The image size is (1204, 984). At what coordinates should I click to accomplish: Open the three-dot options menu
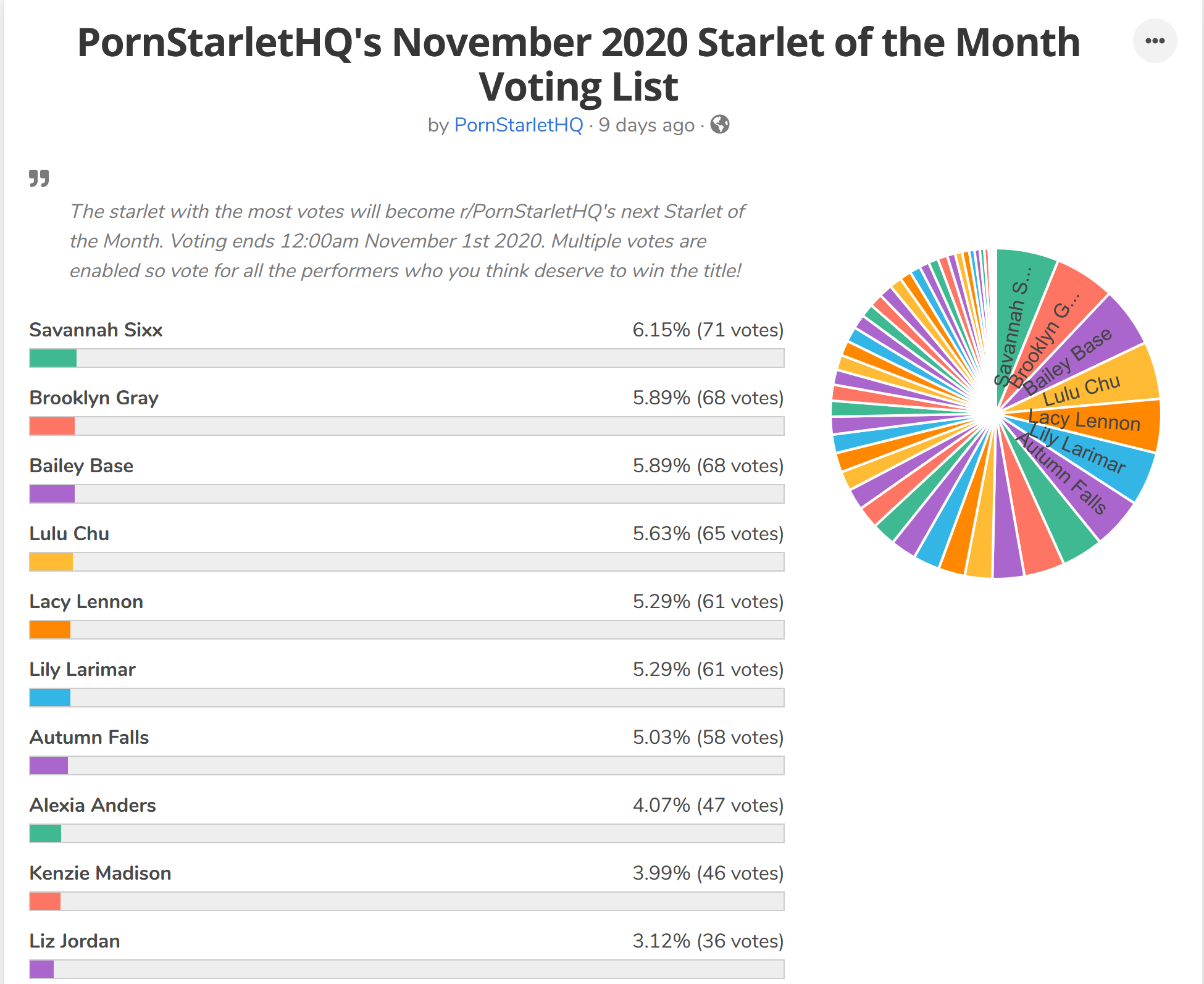[x=1155, y=41]
